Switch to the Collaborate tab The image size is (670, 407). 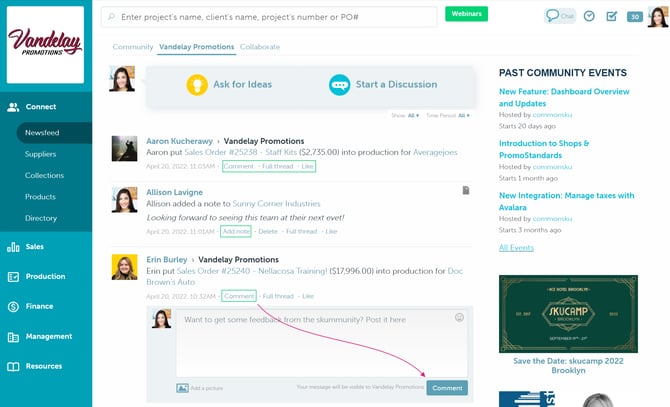(260, 47)
